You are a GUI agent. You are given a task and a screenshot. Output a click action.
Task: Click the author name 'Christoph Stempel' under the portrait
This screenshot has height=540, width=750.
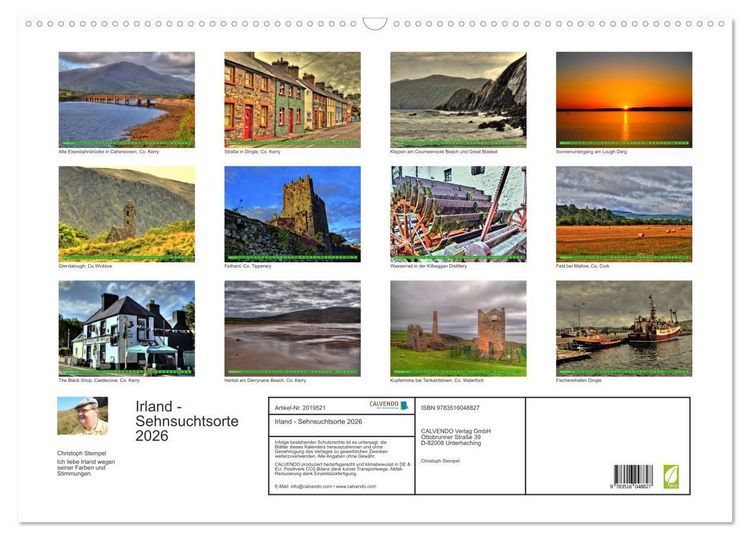[81, 453]
